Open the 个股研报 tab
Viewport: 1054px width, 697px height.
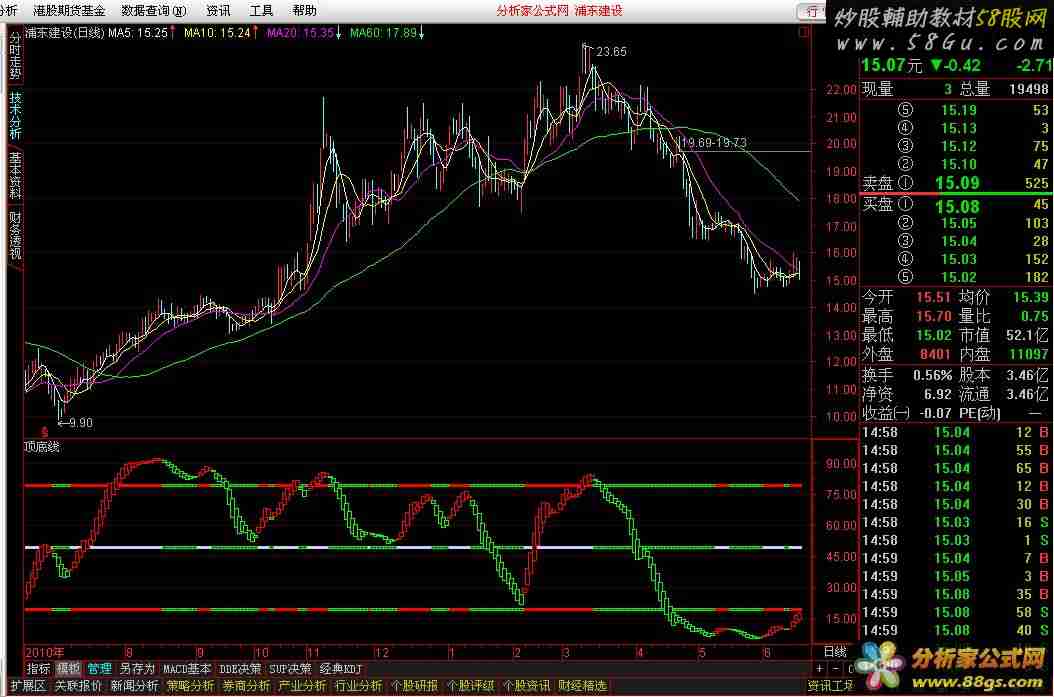point(414,686)
